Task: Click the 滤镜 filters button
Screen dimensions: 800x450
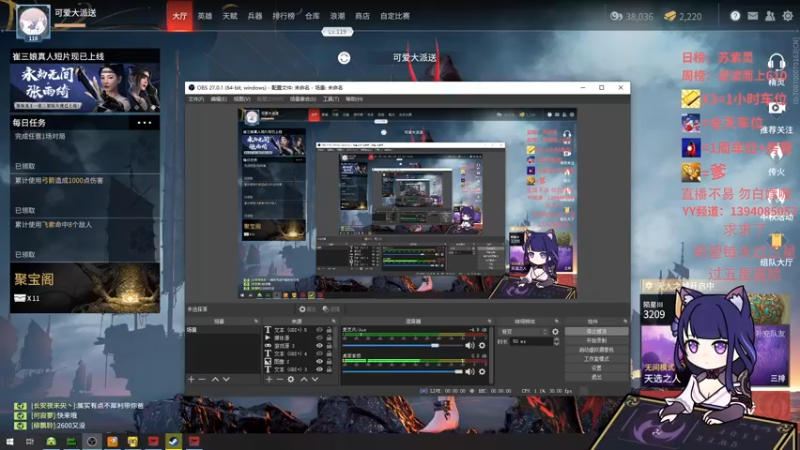Action: [x=331, y=309]
